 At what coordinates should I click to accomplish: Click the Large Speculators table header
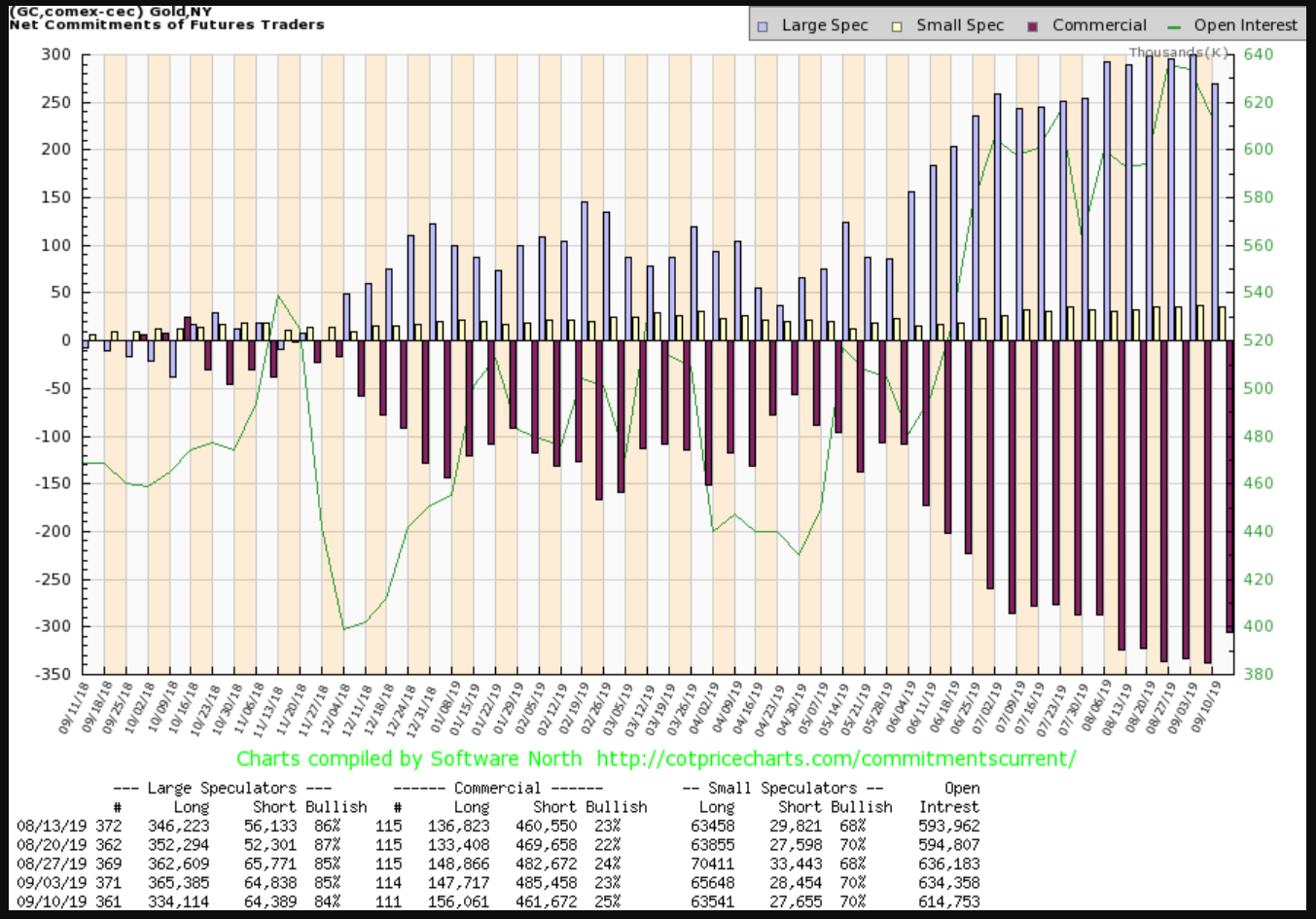(222, 788)
